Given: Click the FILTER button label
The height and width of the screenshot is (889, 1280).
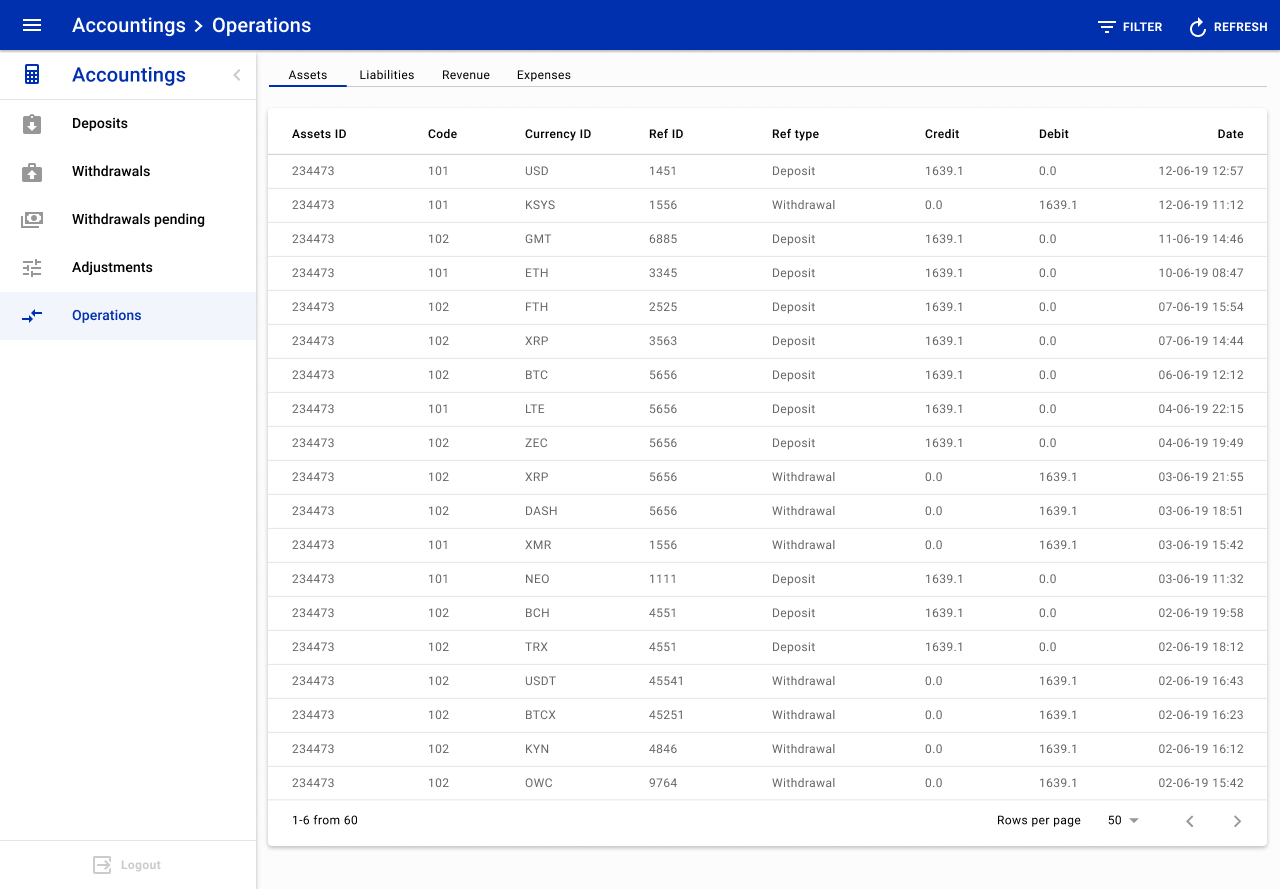Looking at the screenshot, I should [1142, 27].
